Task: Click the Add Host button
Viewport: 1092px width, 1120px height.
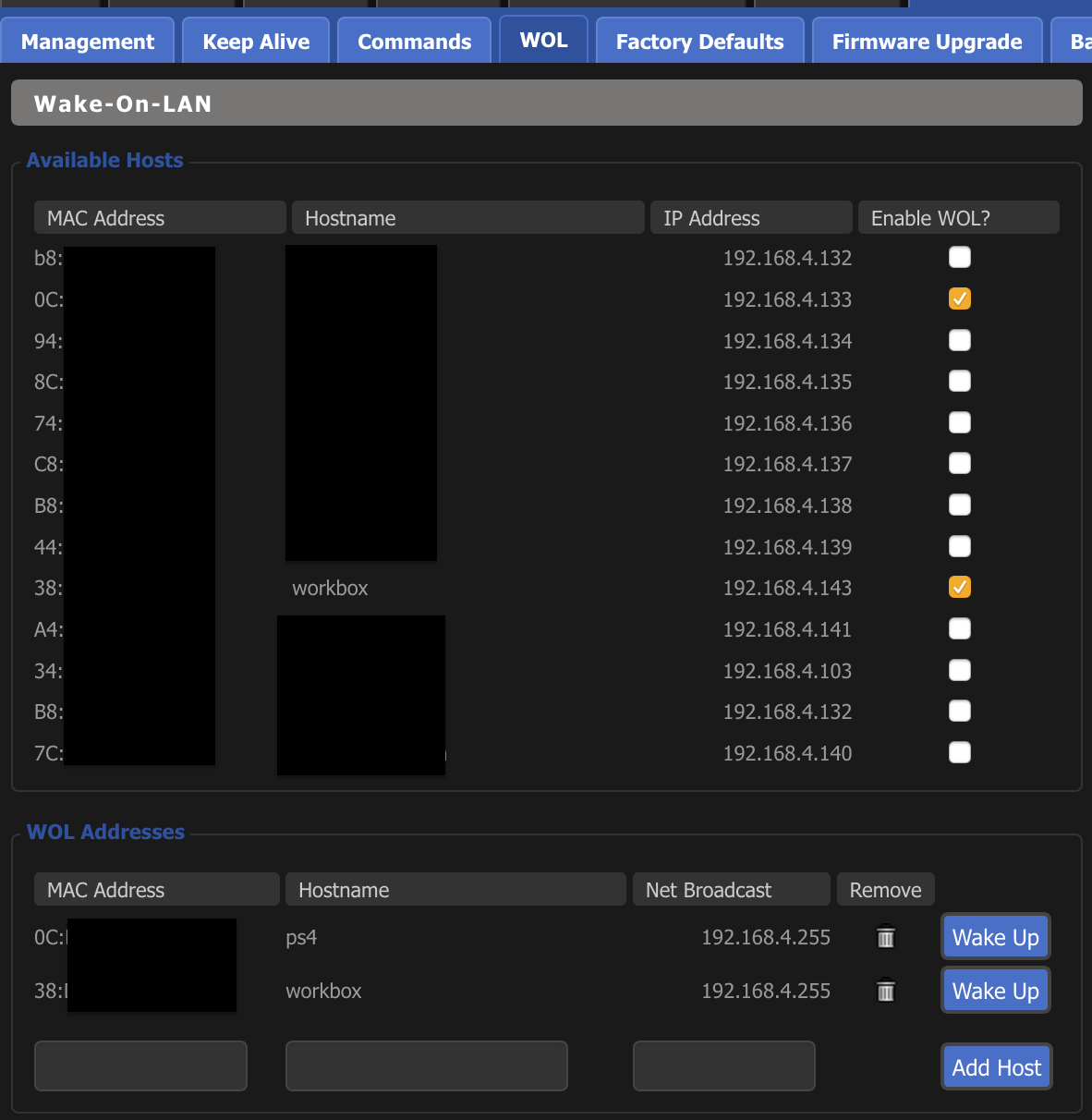Action: (996, 1067)
